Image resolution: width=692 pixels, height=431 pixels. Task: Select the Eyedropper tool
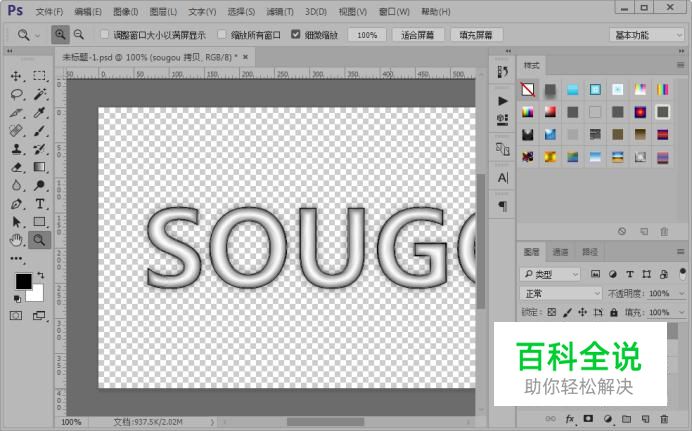click(x=39, y=112)
